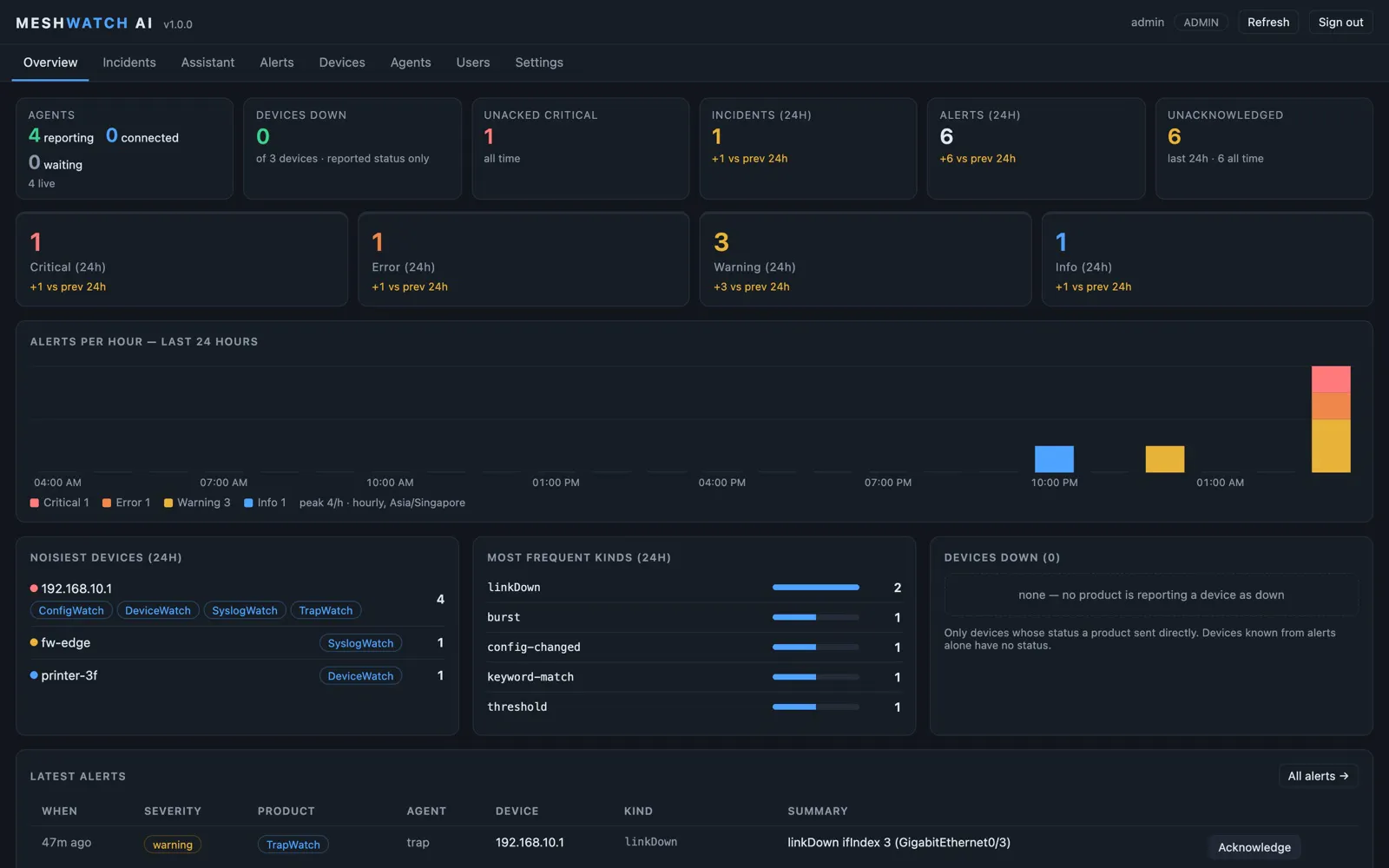This screenshot has height=868, width=1389.
Task: Switch to the Assistant tab
Action: click(207, 62)
